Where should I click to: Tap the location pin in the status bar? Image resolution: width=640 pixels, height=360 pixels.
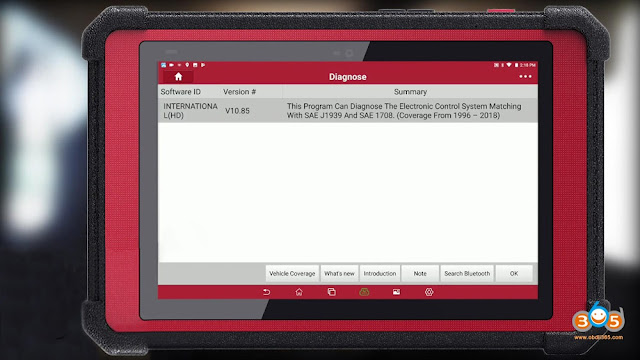[187, 65]
